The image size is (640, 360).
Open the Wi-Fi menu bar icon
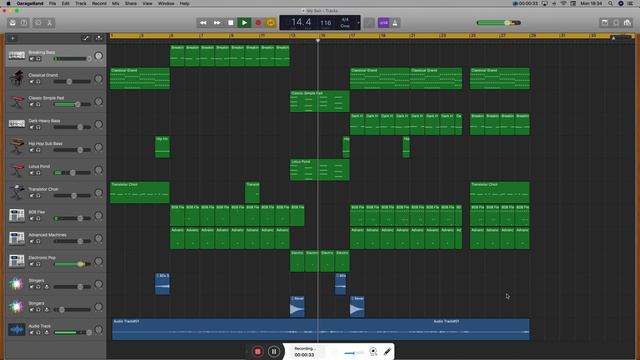pyautogui.click(x=563, y=3)
